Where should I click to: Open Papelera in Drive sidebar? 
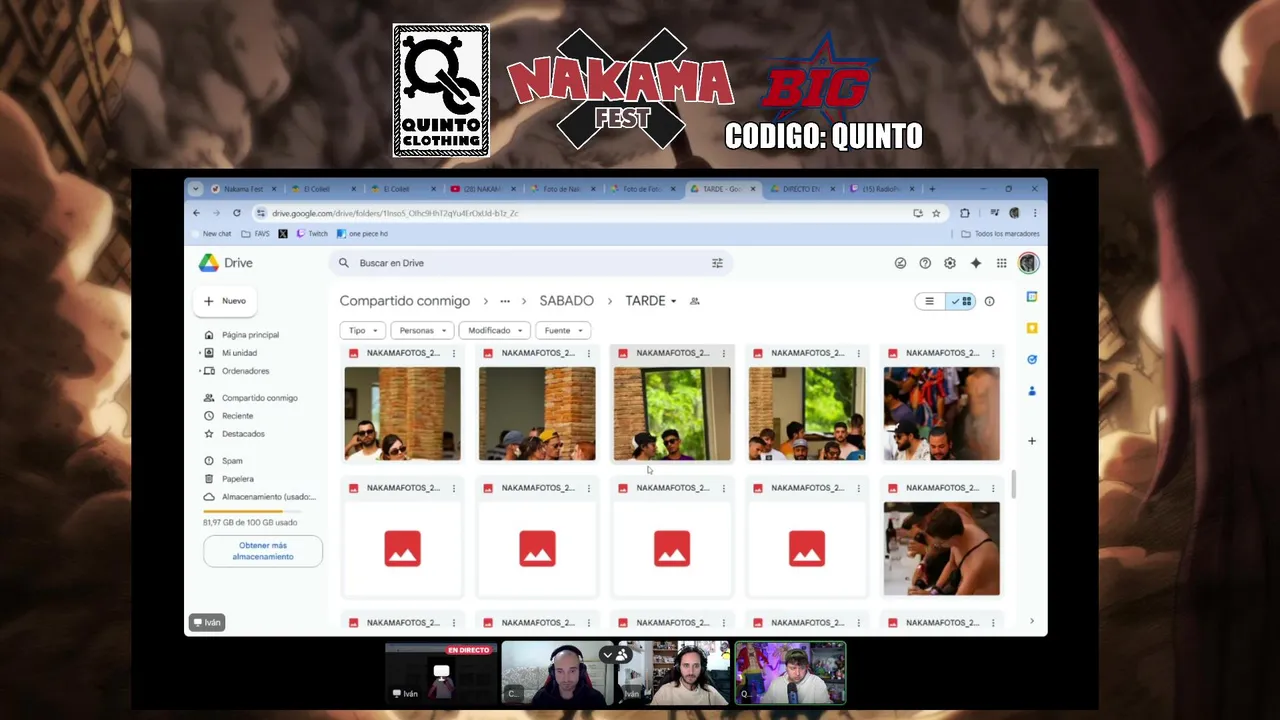click(x=237, y=479)
